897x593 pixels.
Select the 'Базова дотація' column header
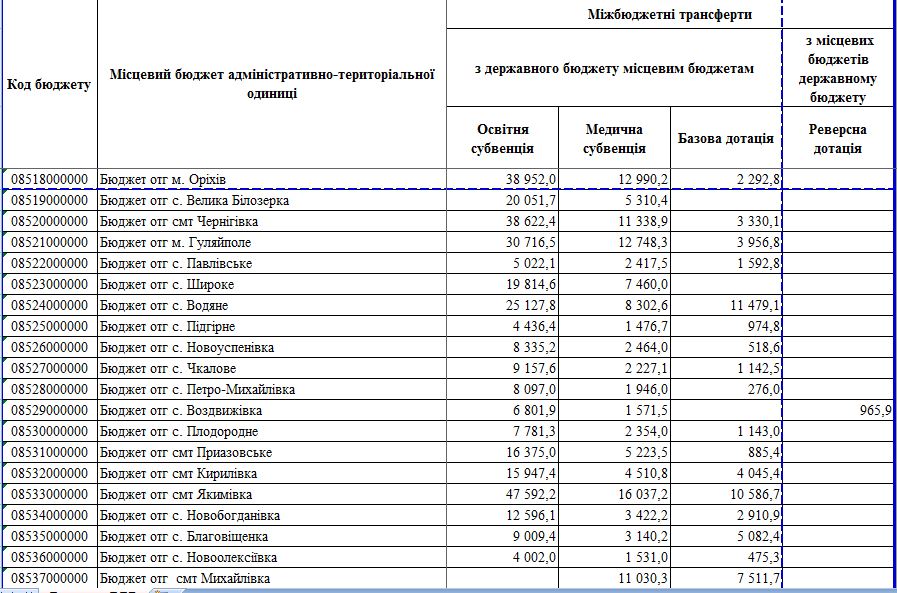click(x=726, y=138)
